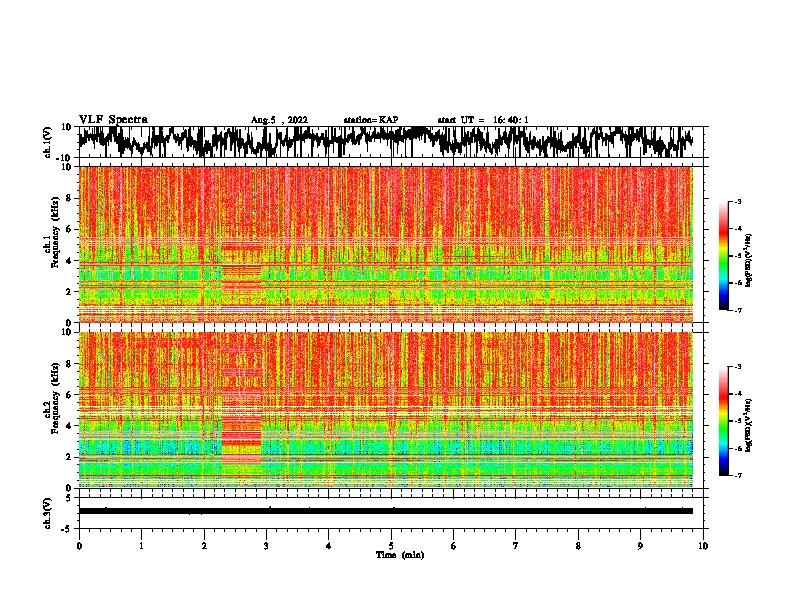Click time axis tick label "2"
Viewport: 792px width, 612px height.
coord(204,546)
